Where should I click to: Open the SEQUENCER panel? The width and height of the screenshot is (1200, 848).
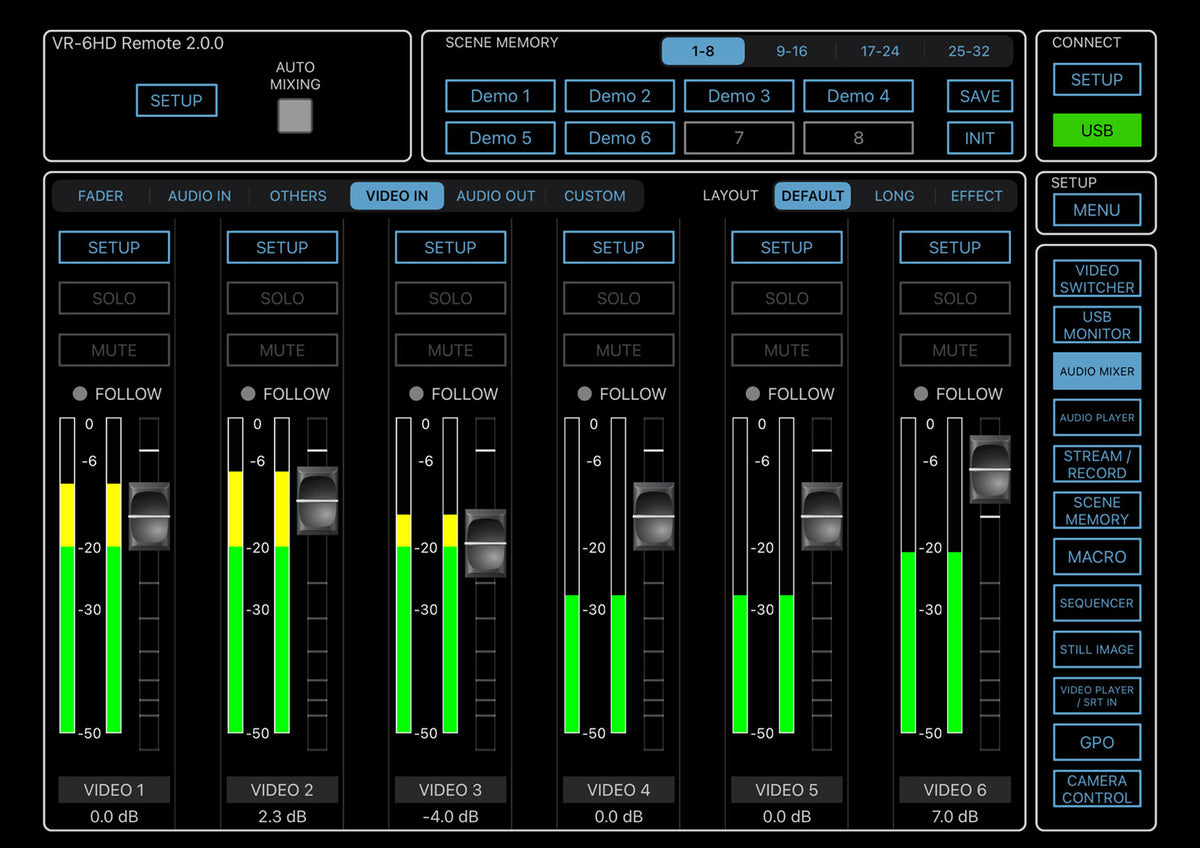(x=1096, y=603)
